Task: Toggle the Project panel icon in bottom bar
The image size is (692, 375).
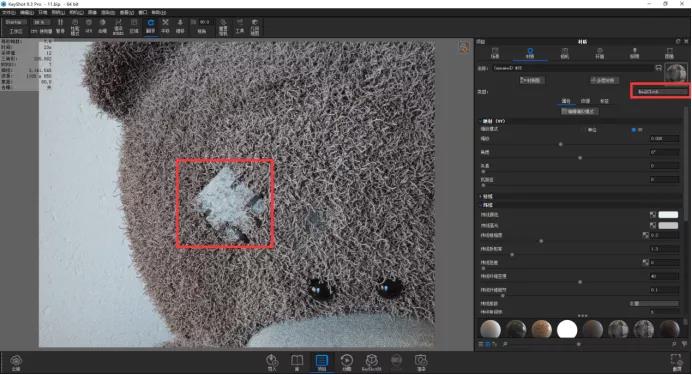Action: pos(322,363)
